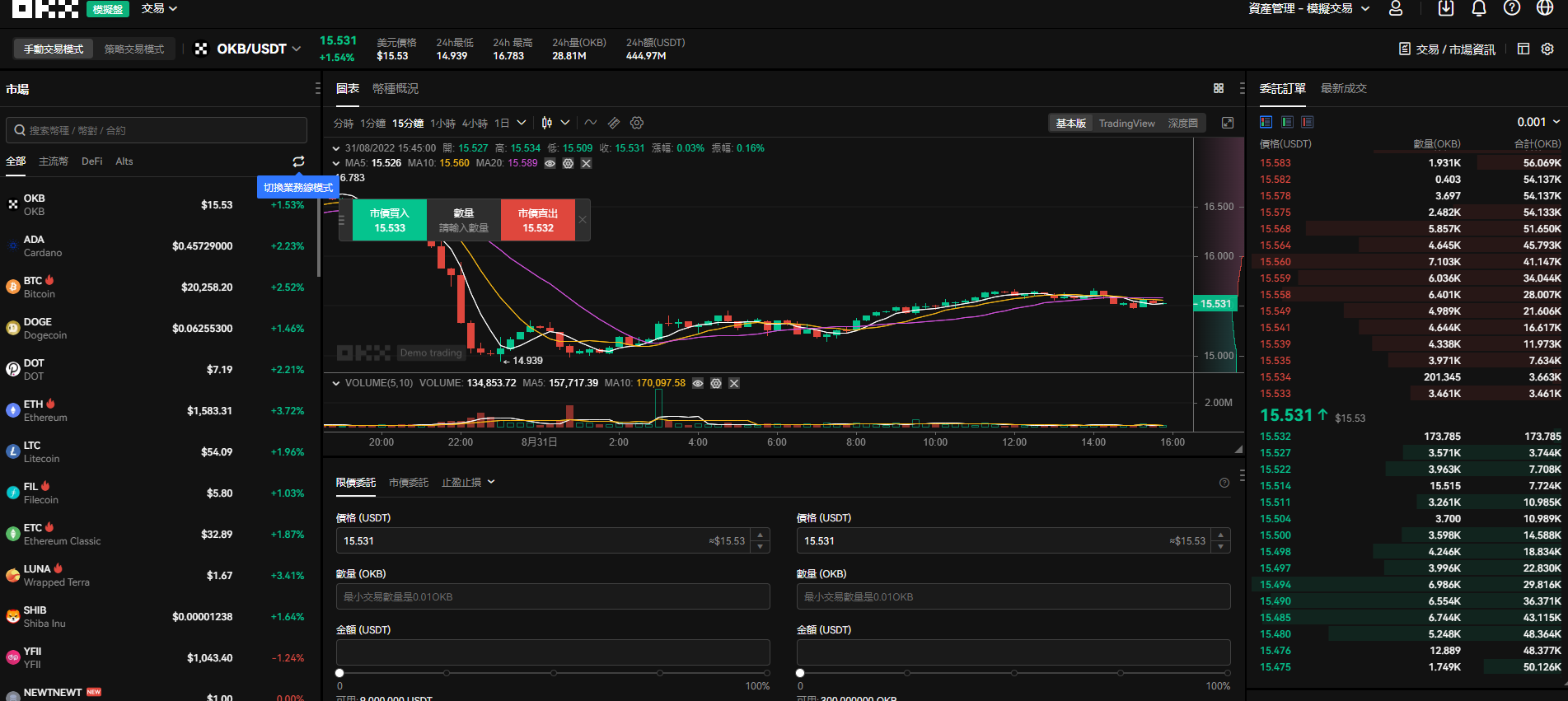
Task: Click the 交易 / 市場資訊 link
Action: (1447, 49)
